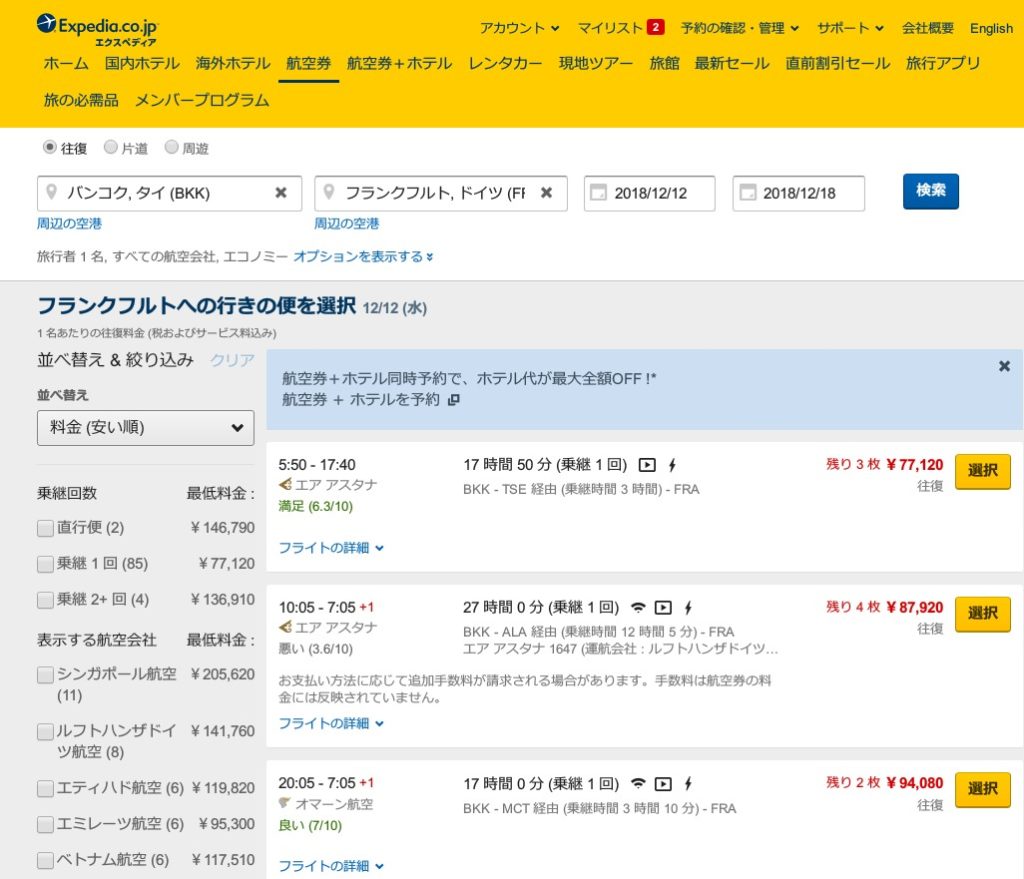Check the エティハド航空 (6) filter
Viewport: 1024px width, 879px height.
45,789
